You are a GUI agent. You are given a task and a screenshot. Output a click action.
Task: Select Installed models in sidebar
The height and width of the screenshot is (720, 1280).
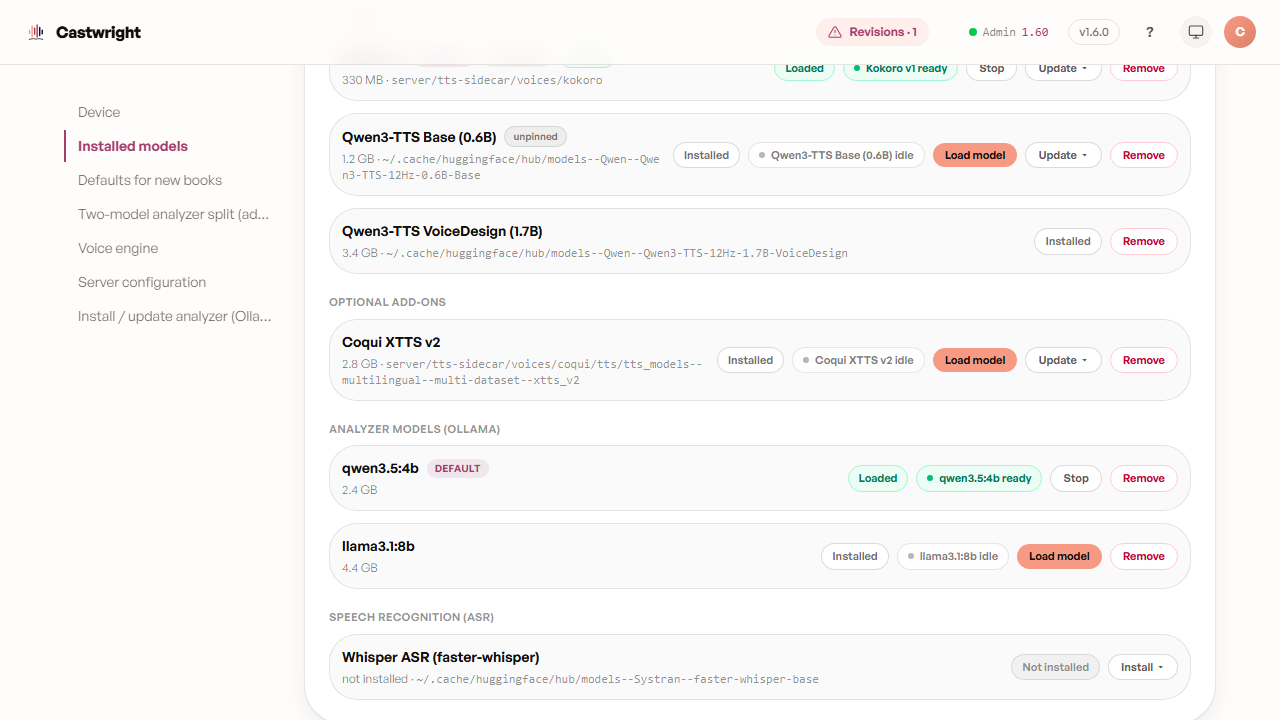coord(133,146)
